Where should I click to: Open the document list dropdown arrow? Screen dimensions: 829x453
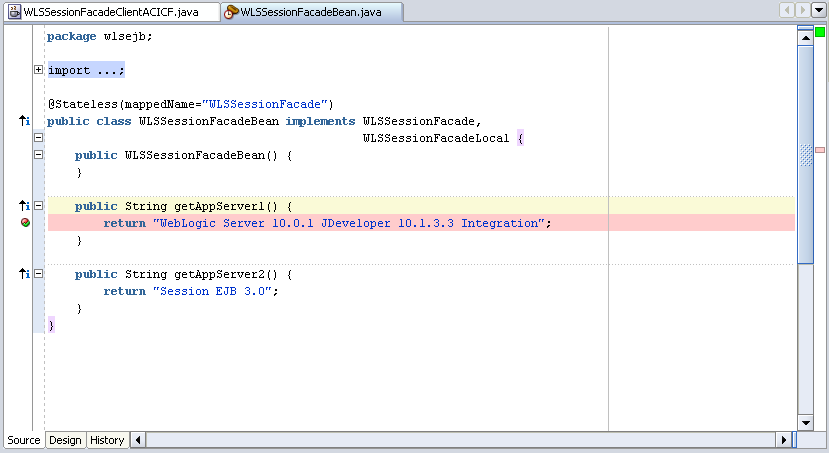819,10
